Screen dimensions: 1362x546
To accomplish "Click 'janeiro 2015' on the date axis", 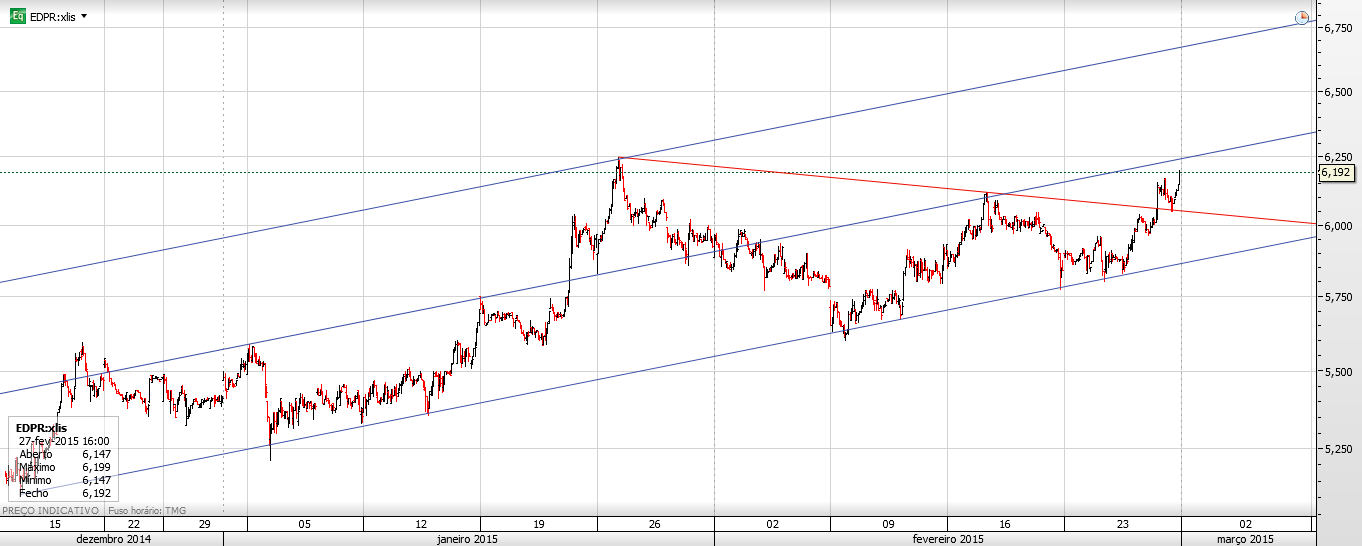I will click(x=468, y=539).
